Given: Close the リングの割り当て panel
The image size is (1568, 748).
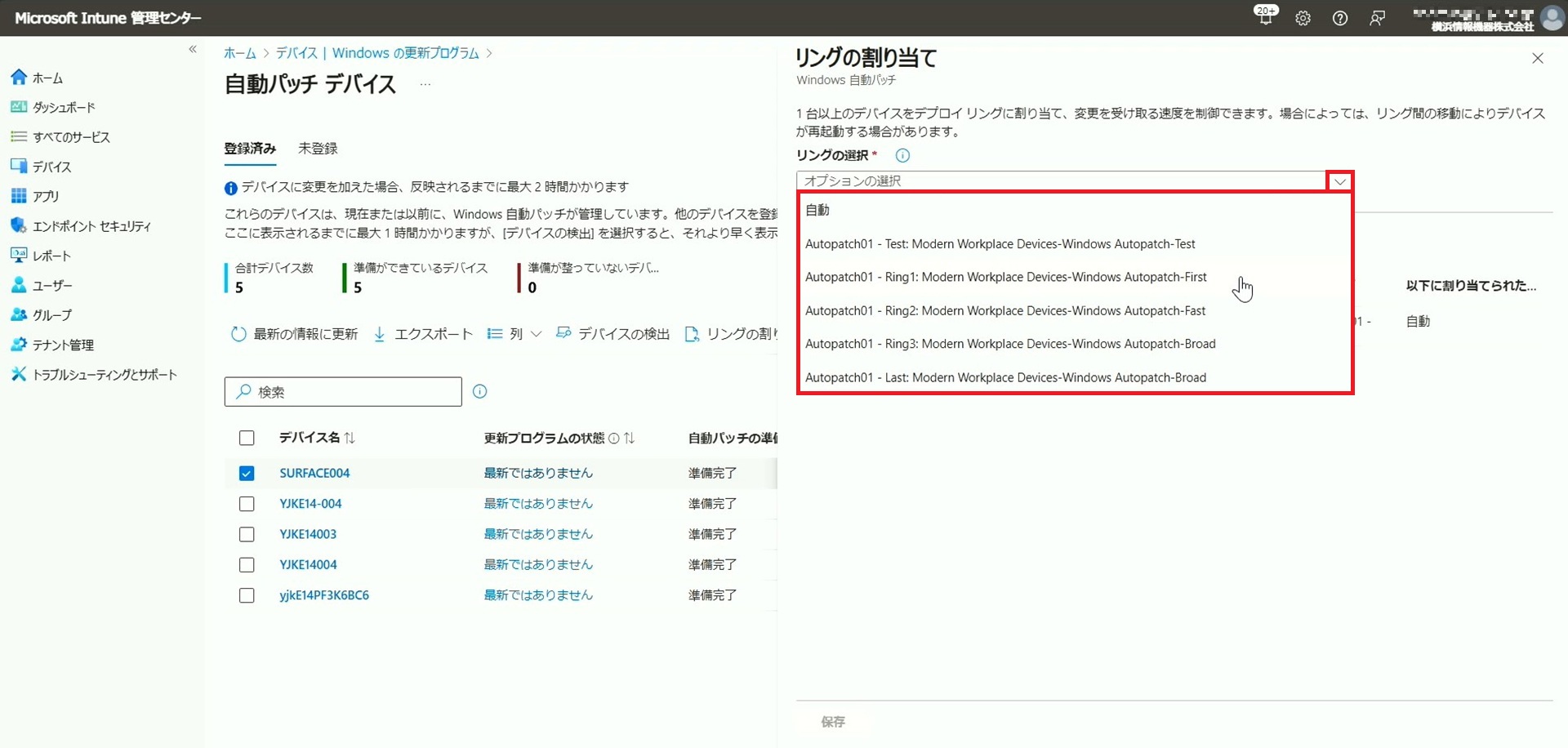Looking at the screenshot, I should 1538,58.
